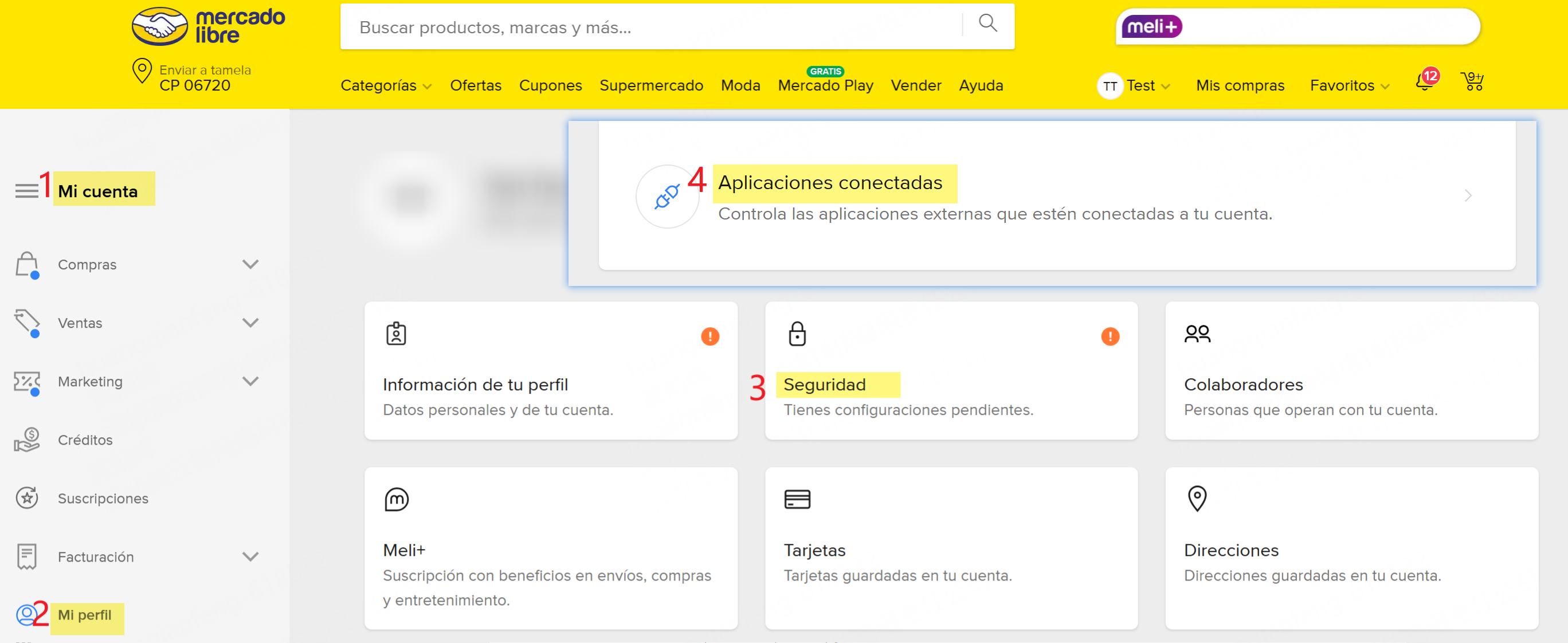Open Mis compras link
Image resolution: width=1568 pixels, height=643 pixels.
coord(1240,85)
